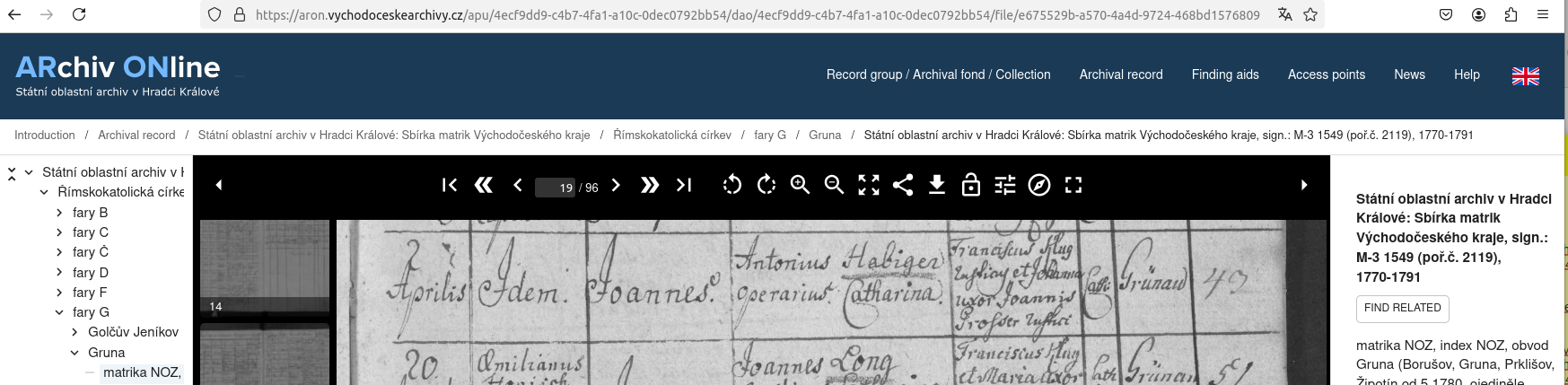Open image adjustment sliders settings
Image resolution: width=1568 pixels, height=385 pixels.
pyautogui.click(x=1005, y=185)
